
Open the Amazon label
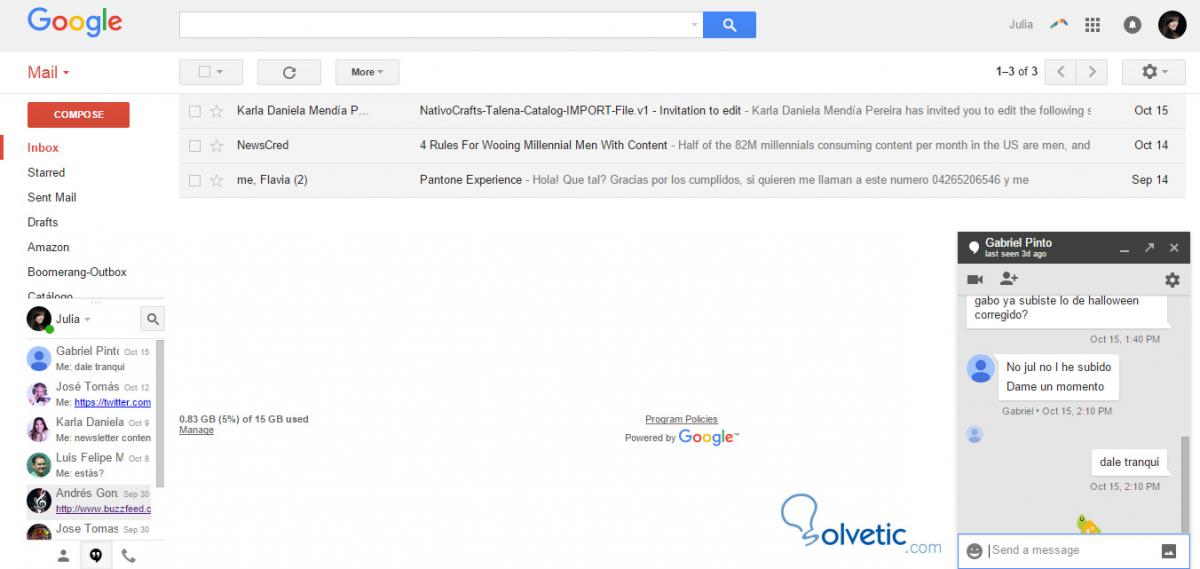tap(48, 247)
